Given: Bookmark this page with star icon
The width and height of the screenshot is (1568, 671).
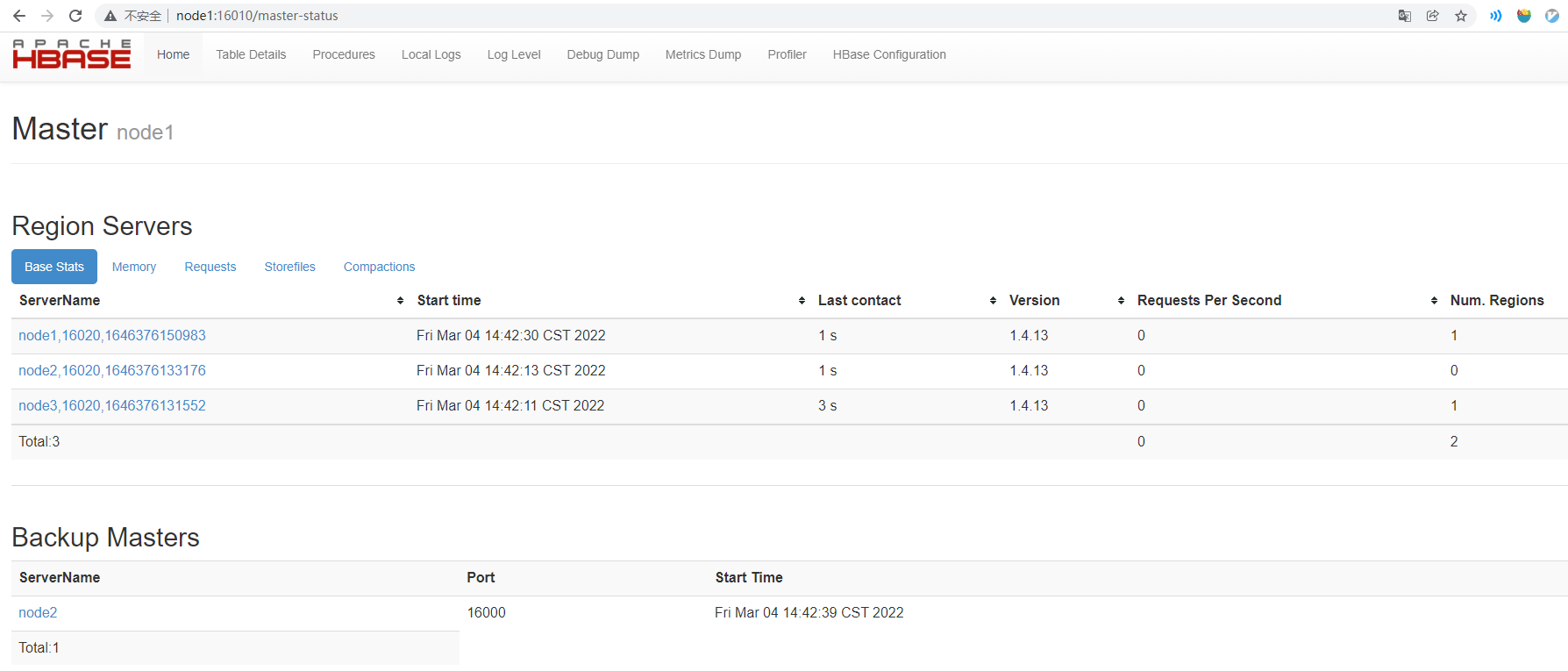Looking at the screenshot, I should tap(1461, 16).
